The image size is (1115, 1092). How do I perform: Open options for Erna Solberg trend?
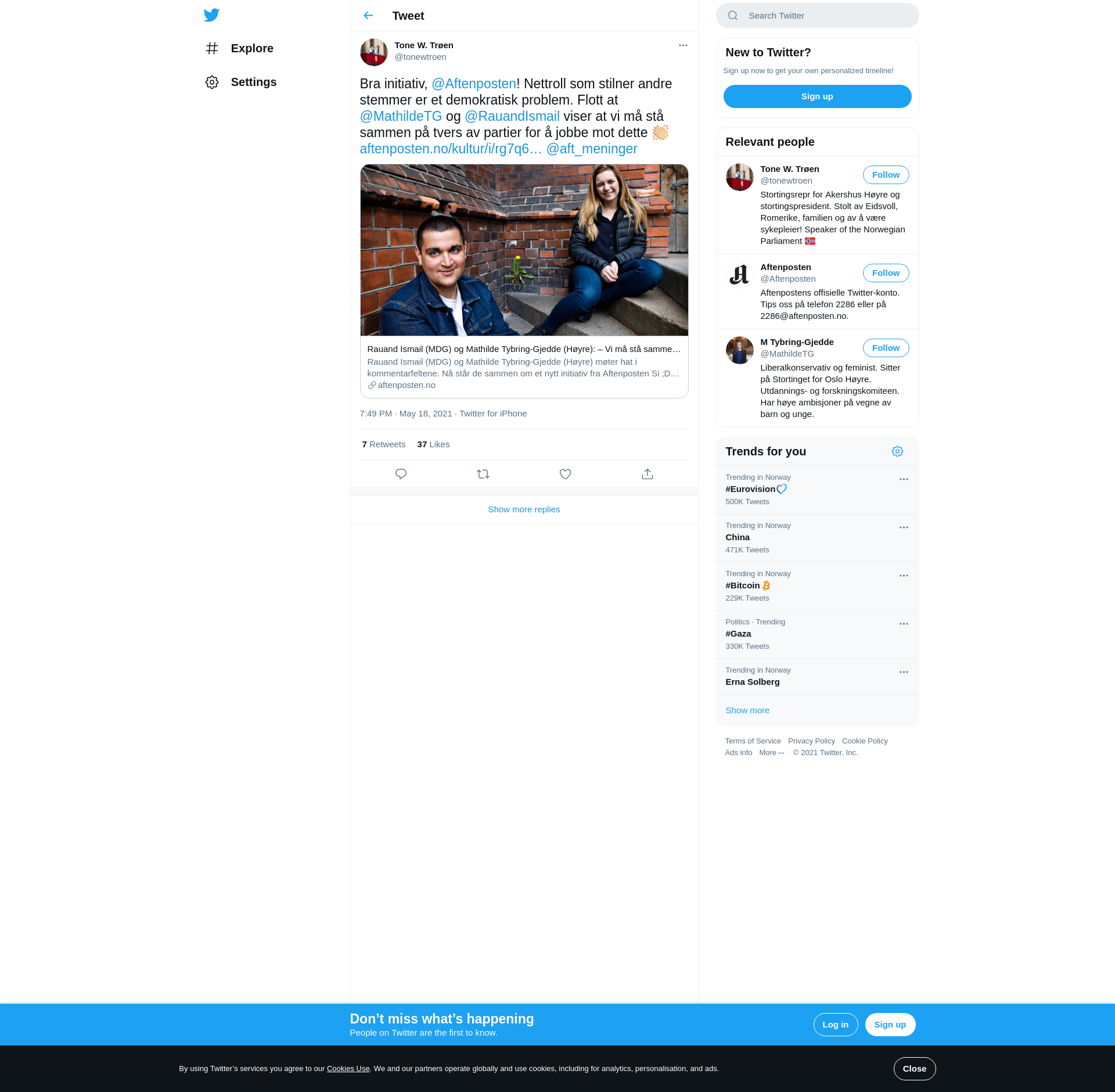(904, 672)
